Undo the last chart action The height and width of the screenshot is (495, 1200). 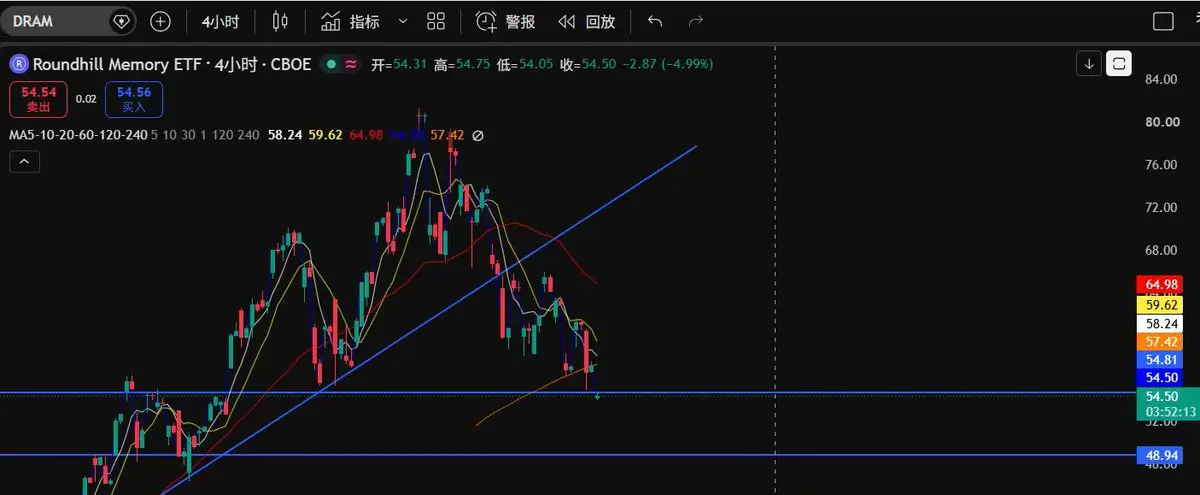pyautogui.click(x=655, y=21)
